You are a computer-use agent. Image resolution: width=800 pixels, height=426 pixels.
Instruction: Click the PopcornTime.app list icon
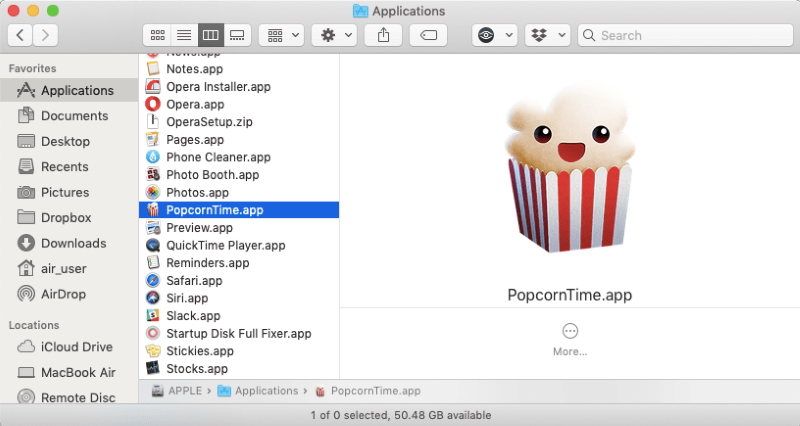coord(153,210)
